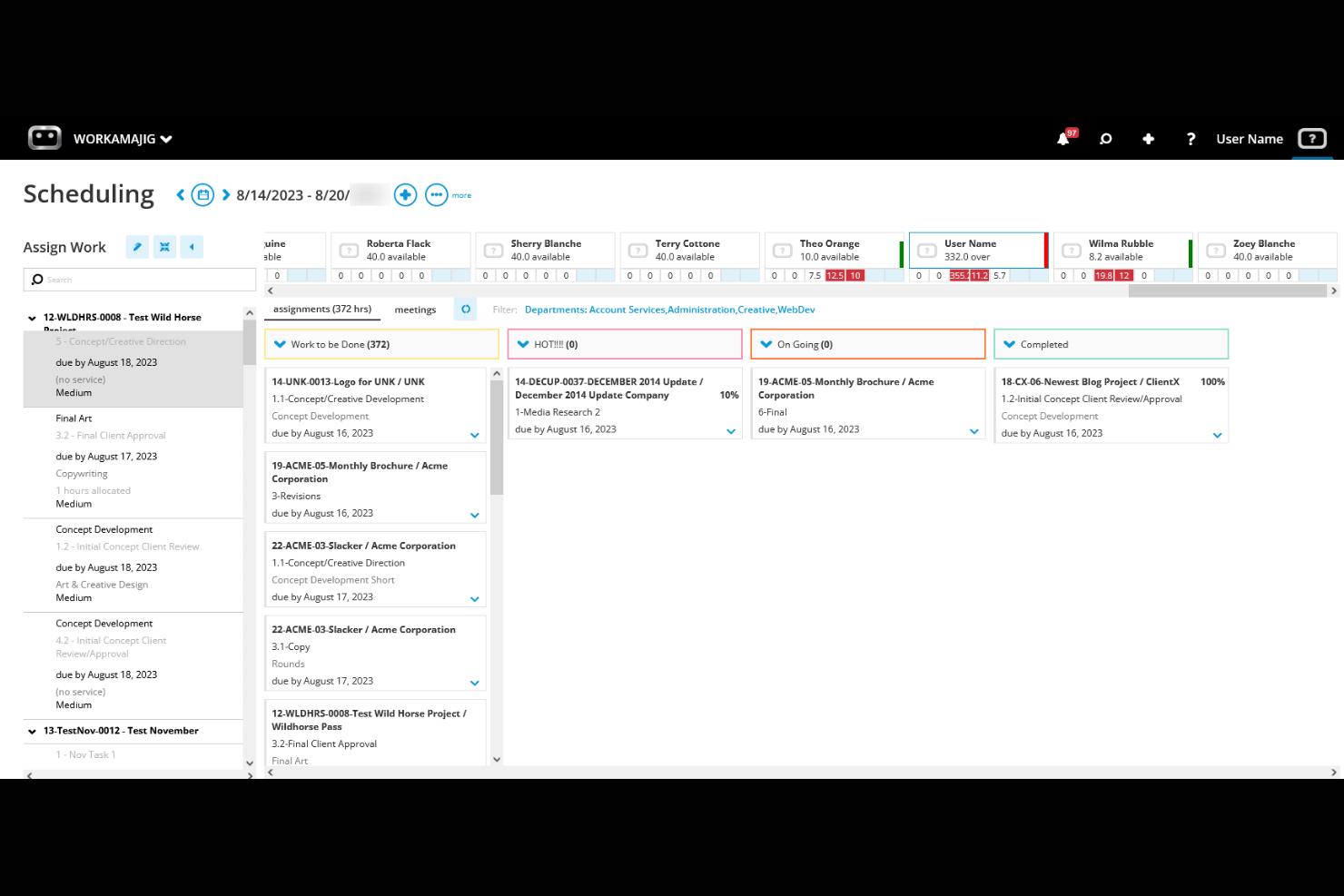Expand 19-ACME-05 card in Work to be Done
Viewport: 1344px width, 896px height.
[474, 516]
